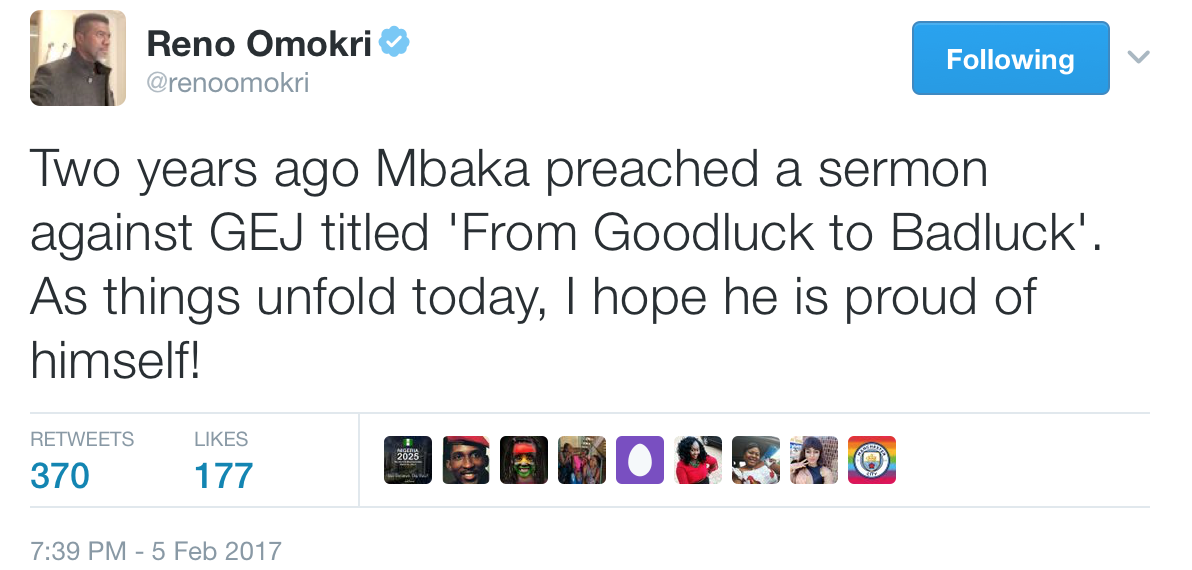Viewport: 1192px width, 570px height.
Task: Open the Manchester City crest avatar
Action: point(872,460)
